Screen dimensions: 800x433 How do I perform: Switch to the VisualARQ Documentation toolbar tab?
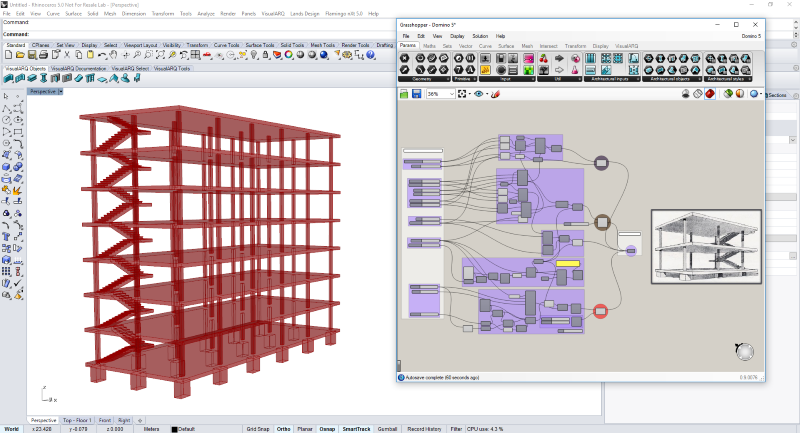tap(79, 68)
